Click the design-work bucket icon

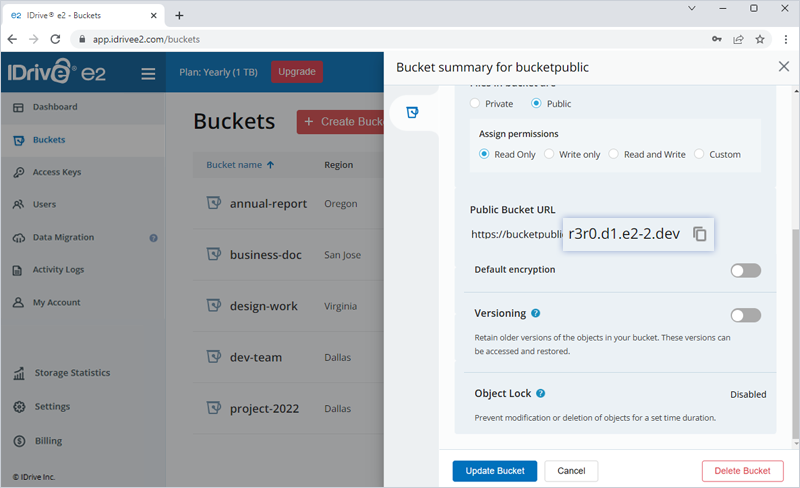[213, 305]
